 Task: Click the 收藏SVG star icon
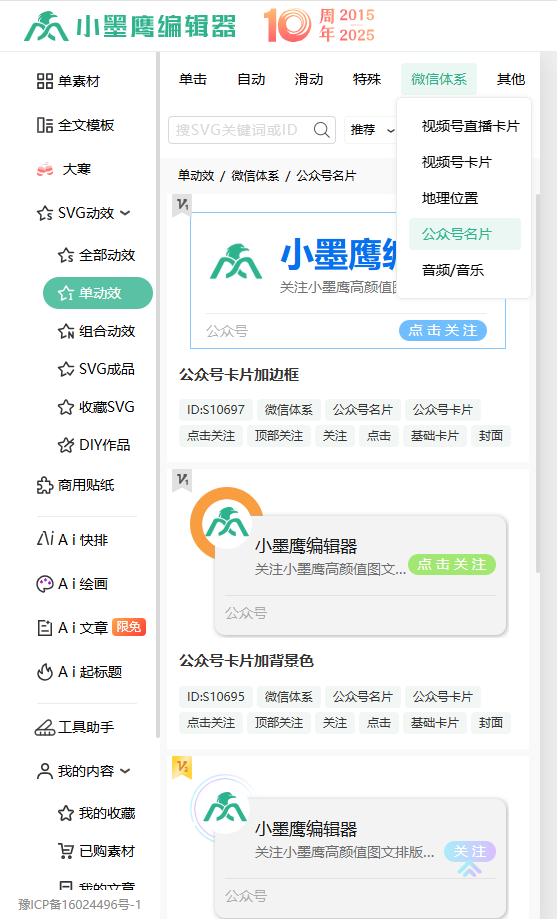[x=66, y=407]
